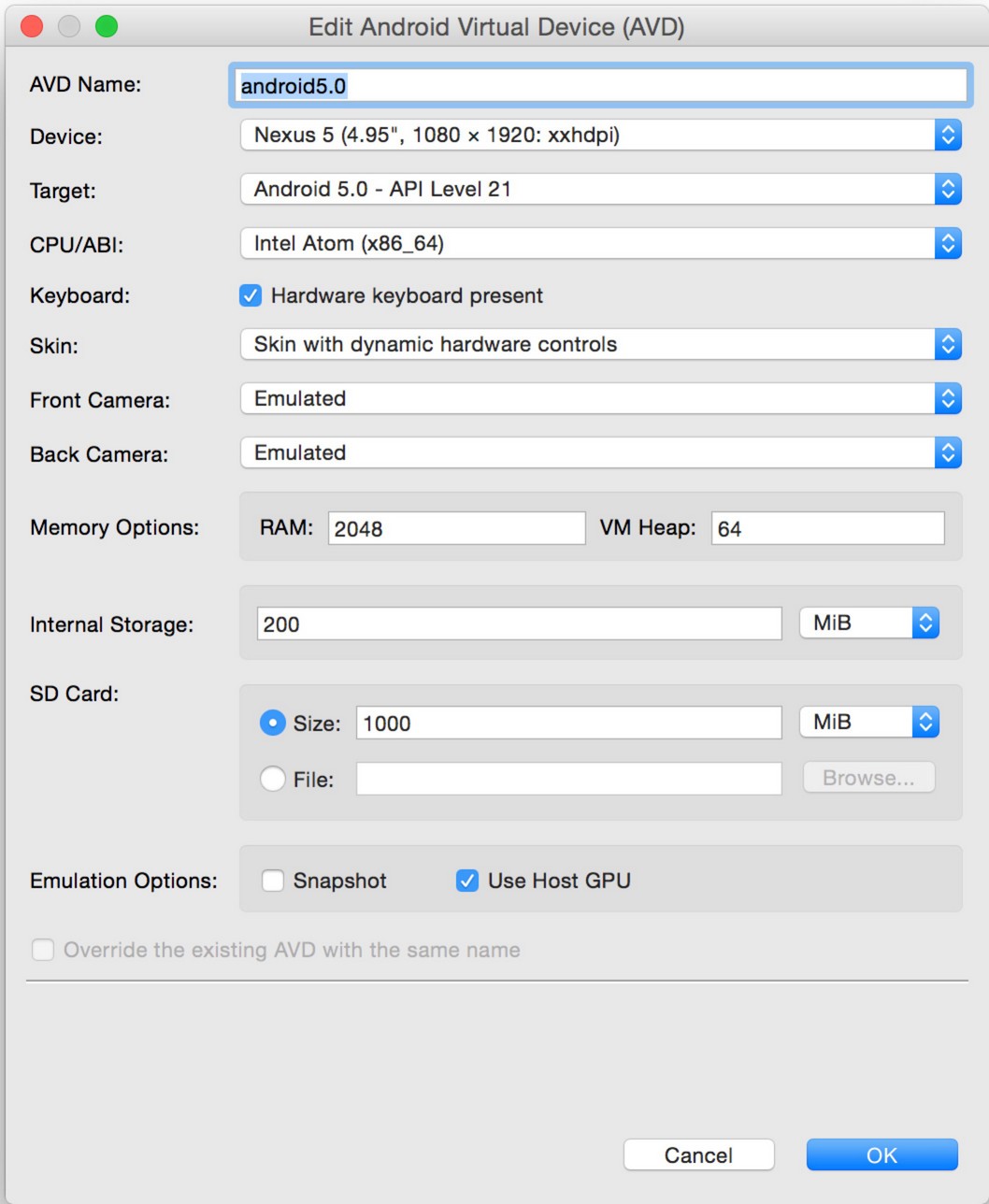This screenshot has height=1204, width=989.
Task: Open the SD Card size MiB unit dropdown
Action: [x=869, y=722]
